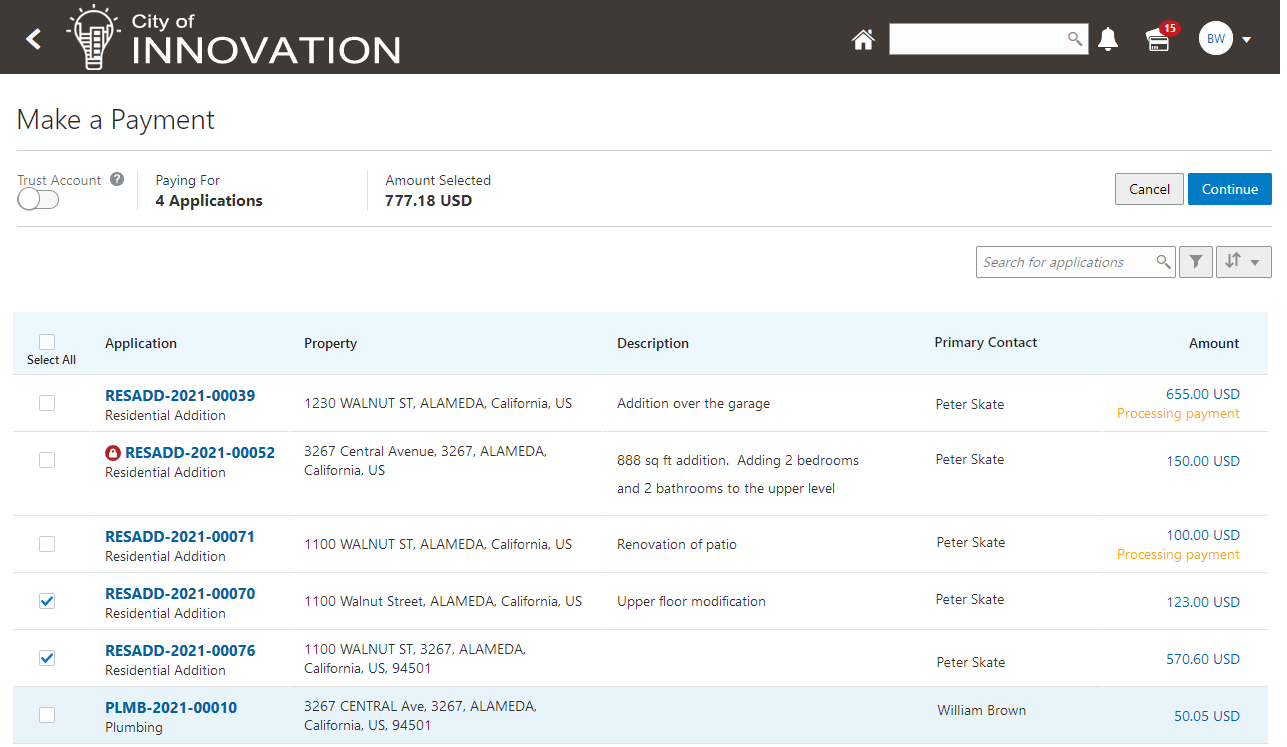Click the Application column header

[141, 343]
